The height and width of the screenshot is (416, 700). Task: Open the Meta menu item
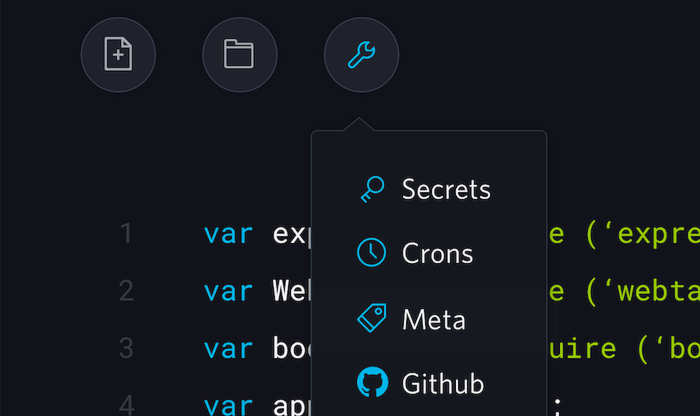[434, 320]
